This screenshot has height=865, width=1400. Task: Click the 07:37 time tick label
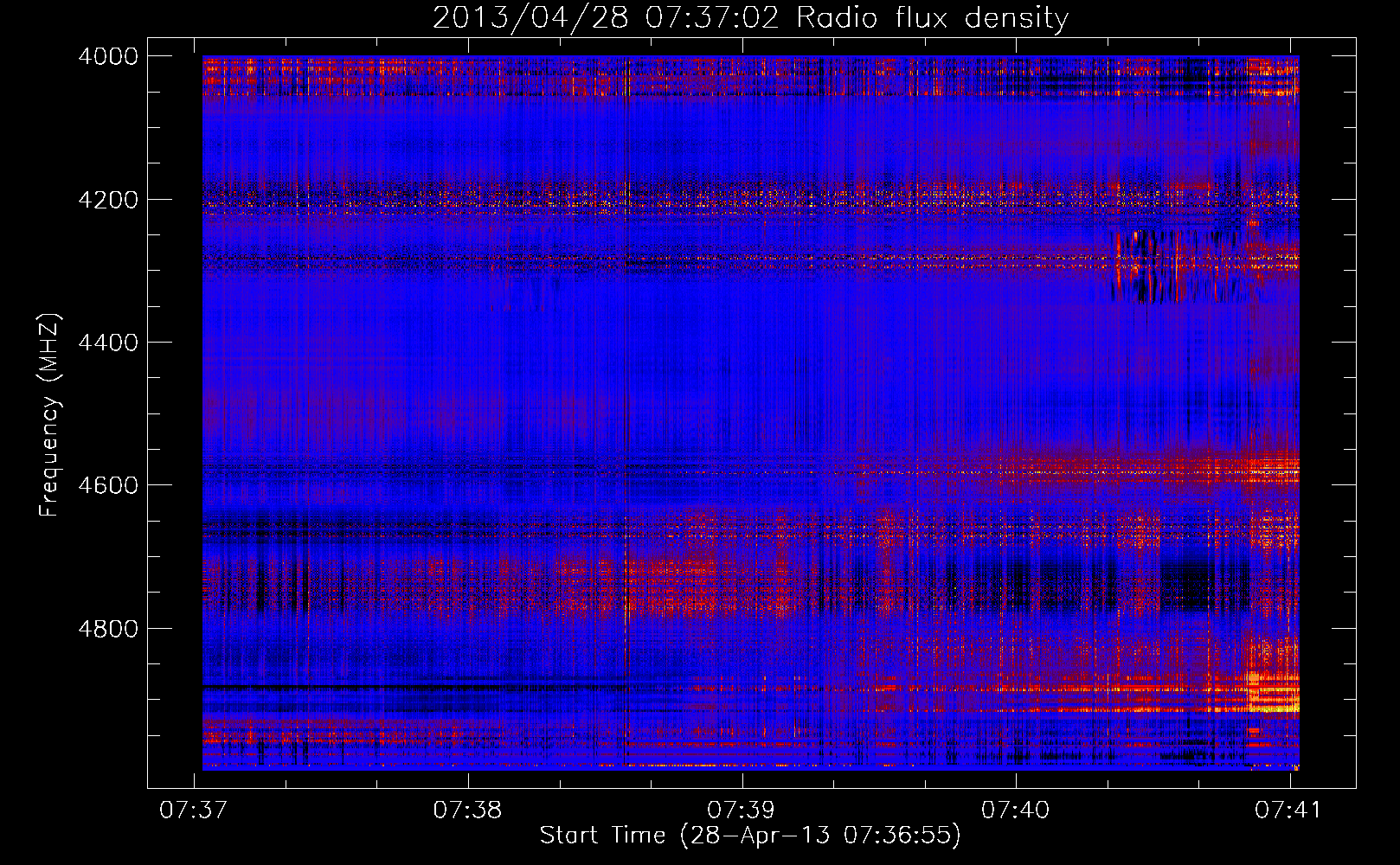pos(194,810)
